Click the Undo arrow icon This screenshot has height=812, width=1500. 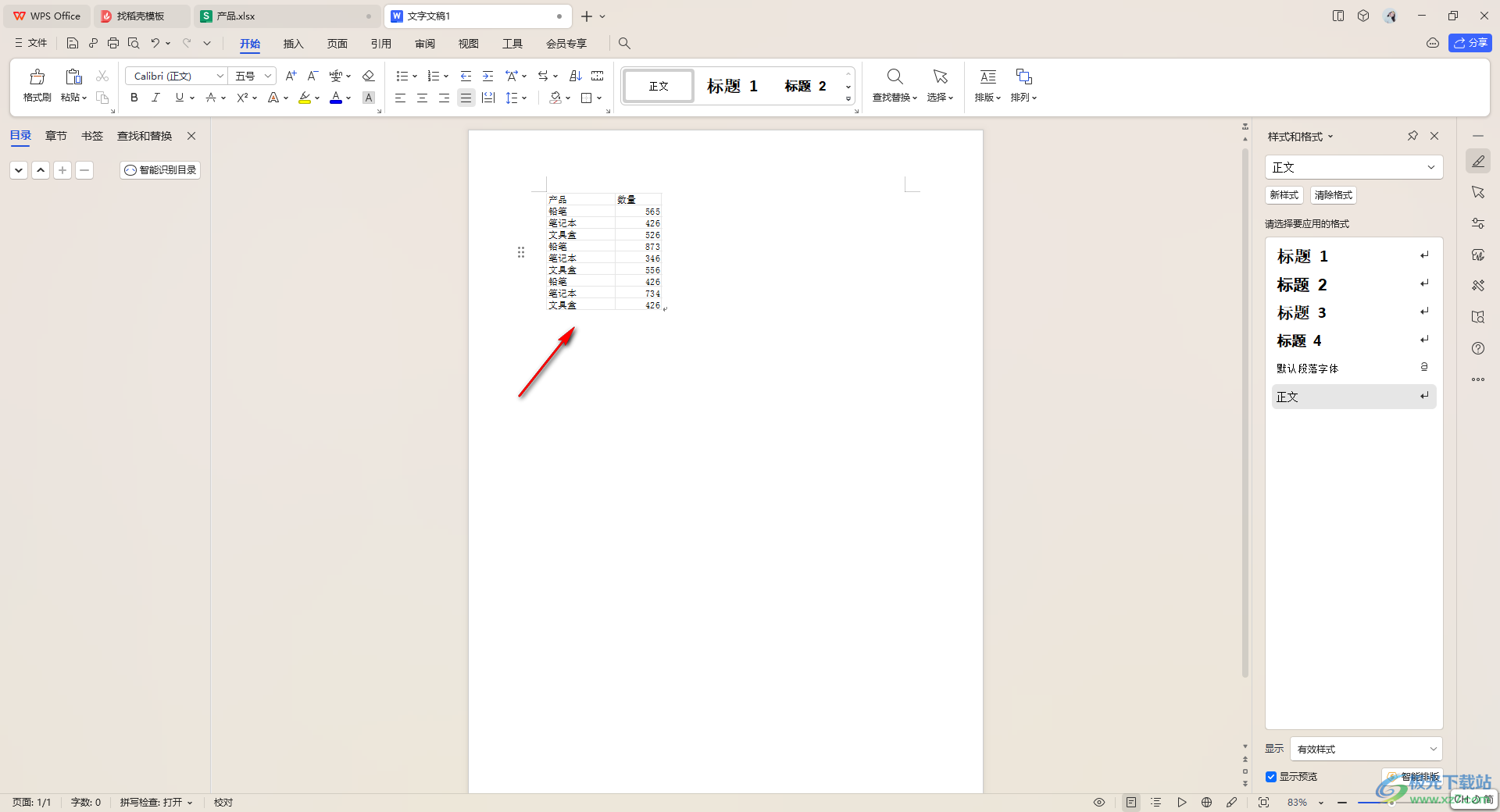pos(155,44)
